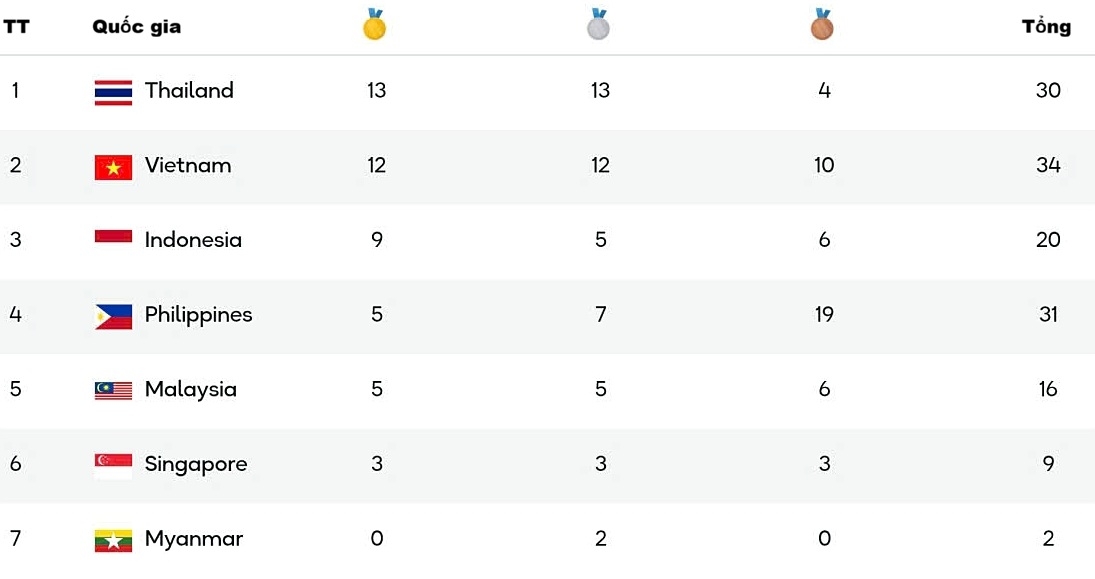
Task: Click the Quốc gia column header
Action: click(137, 27)
